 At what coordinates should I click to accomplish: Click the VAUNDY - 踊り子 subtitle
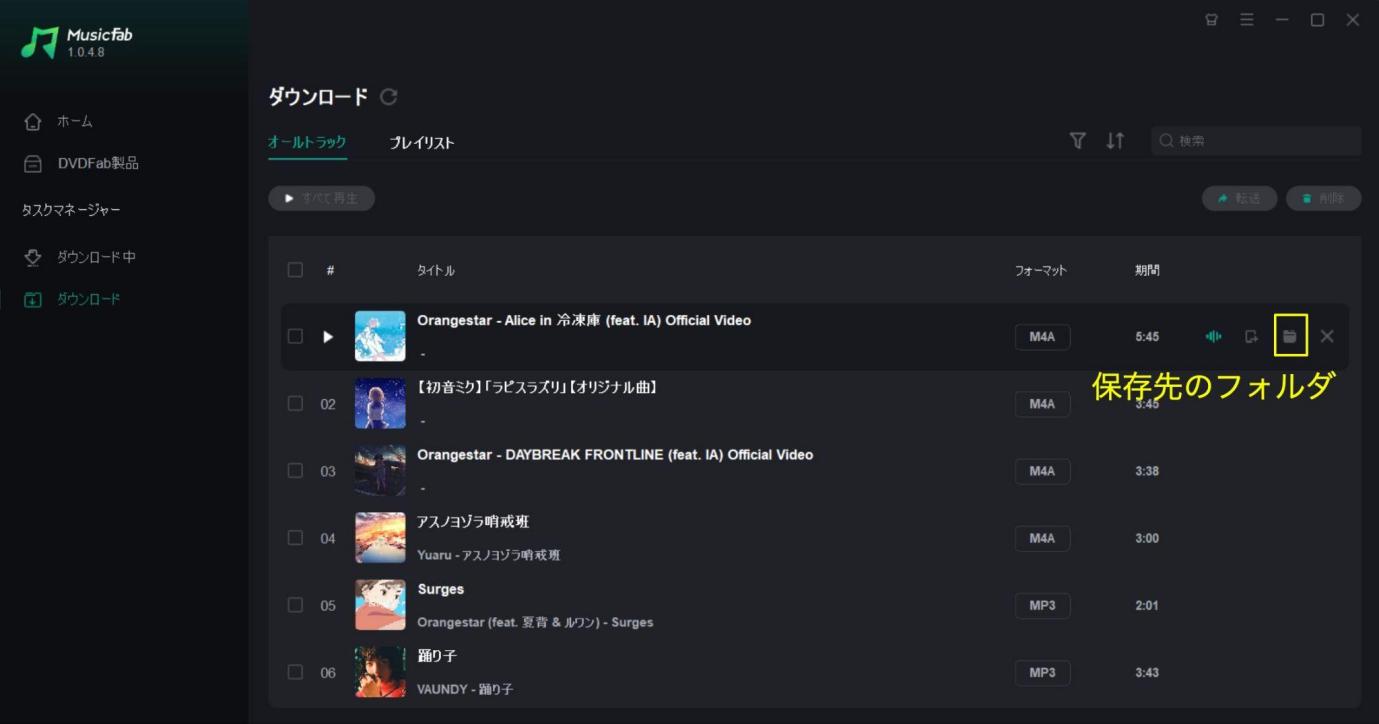pos(465,689)
